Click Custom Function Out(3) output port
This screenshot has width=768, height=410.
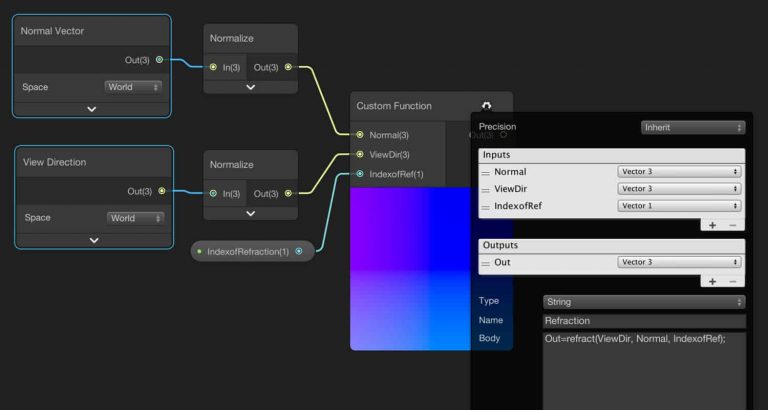(x=503, y=135)
